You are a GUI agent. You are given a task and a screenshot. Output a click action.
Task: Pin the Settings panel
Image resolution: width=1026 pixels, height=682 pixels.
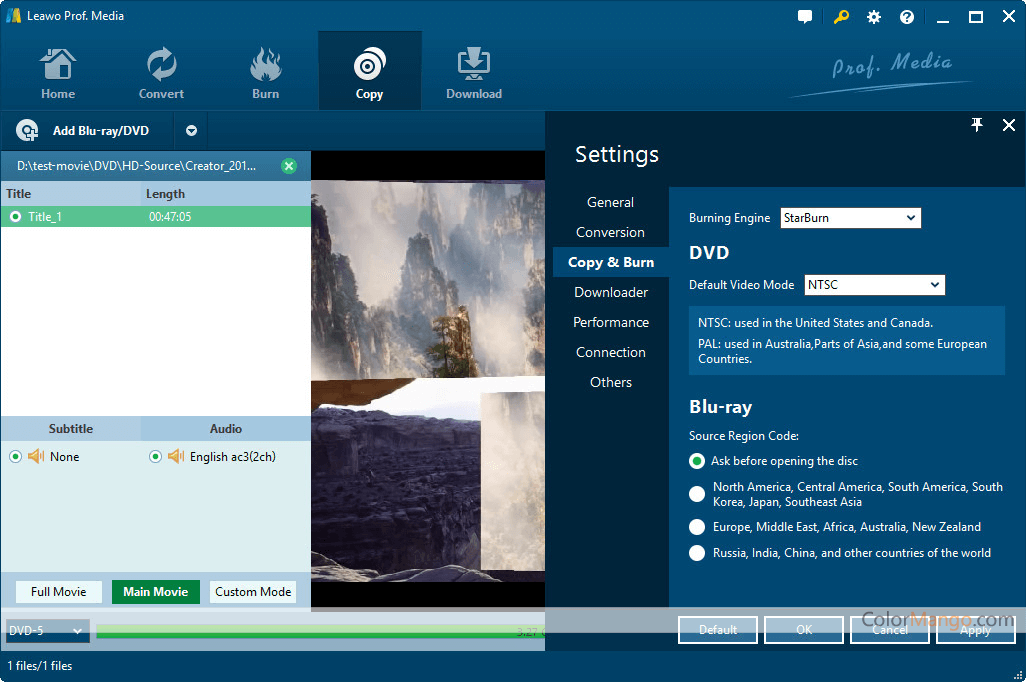click(x=977, y=125)
